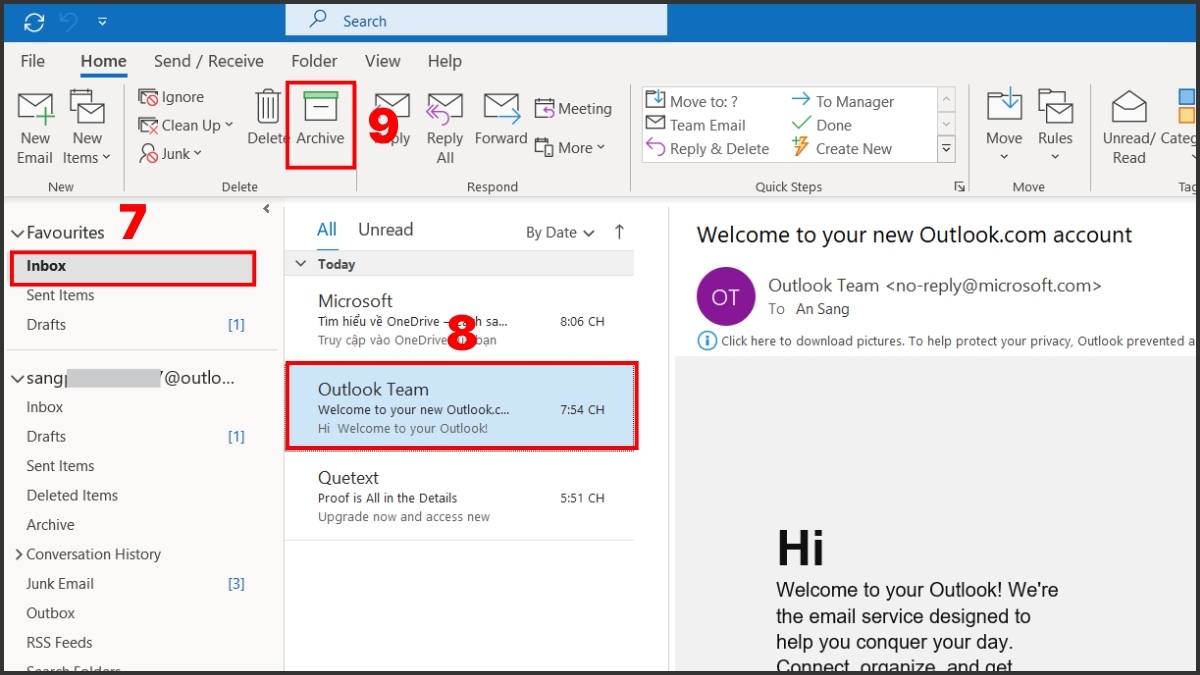Image resolution: width=1200 pixels, height=675 pixels.
Task: Open the By Date sort dropdown
Action: pos(560,233)
